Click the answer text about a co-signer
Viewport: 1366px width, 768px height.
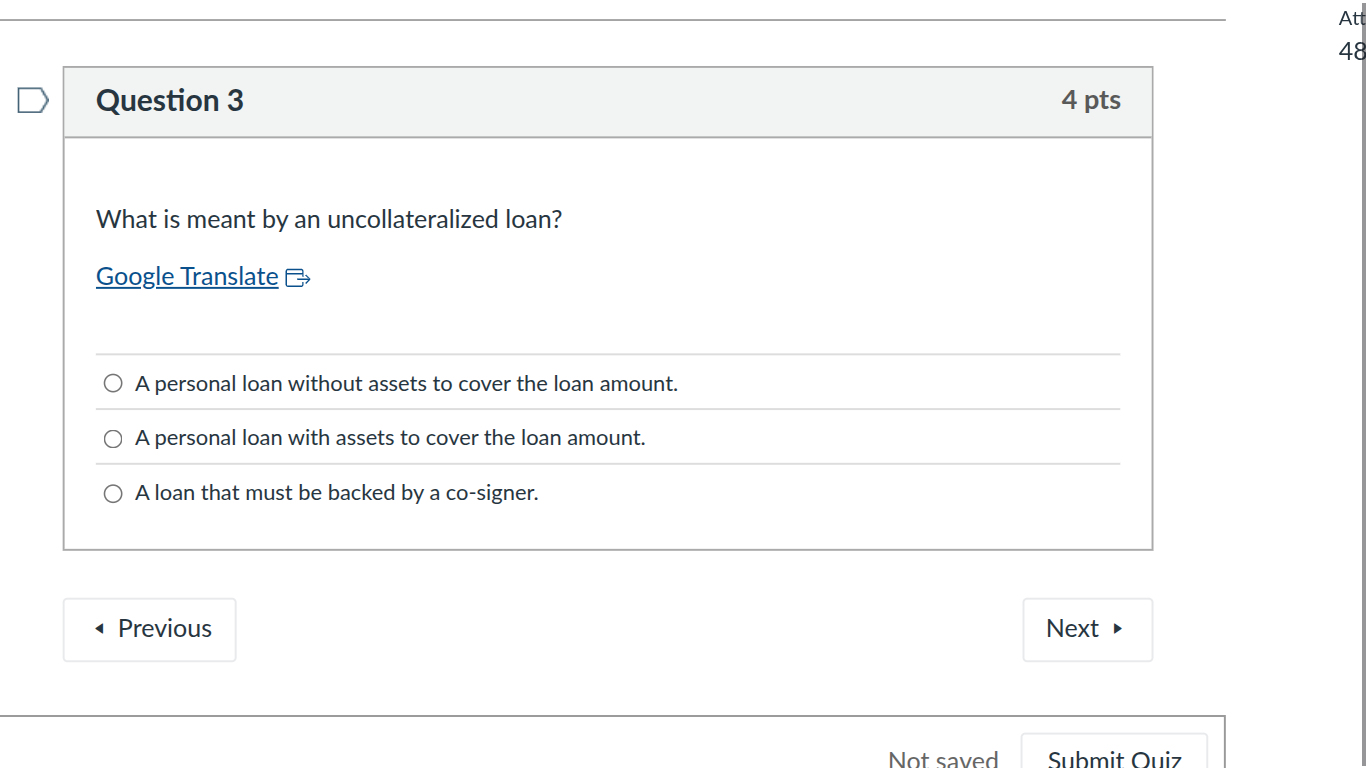coord(336,493)
